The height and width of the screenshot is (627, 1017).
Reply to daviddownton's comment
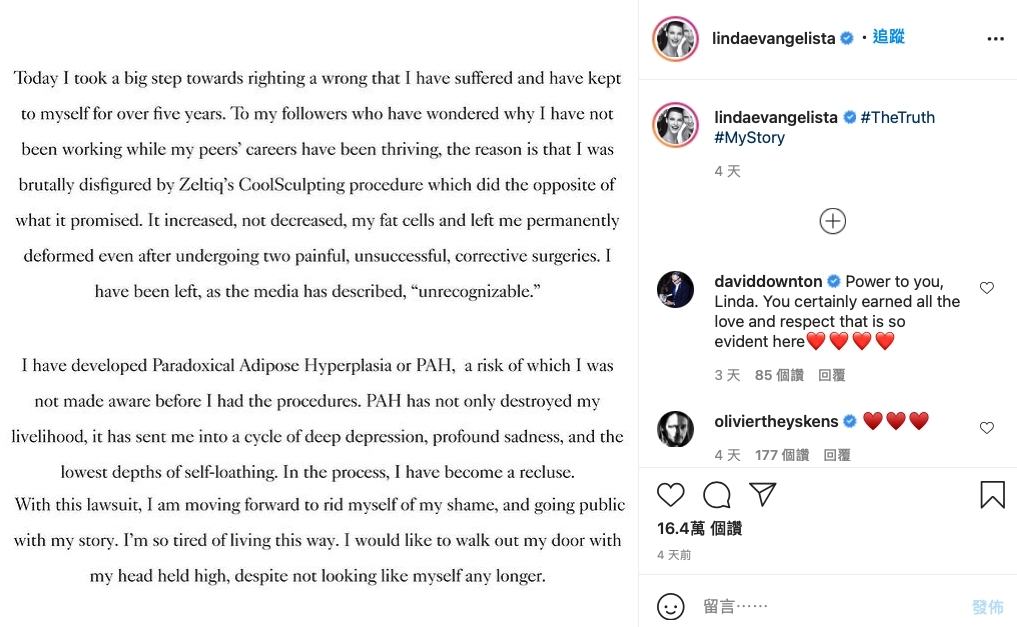tap(831, 375)
